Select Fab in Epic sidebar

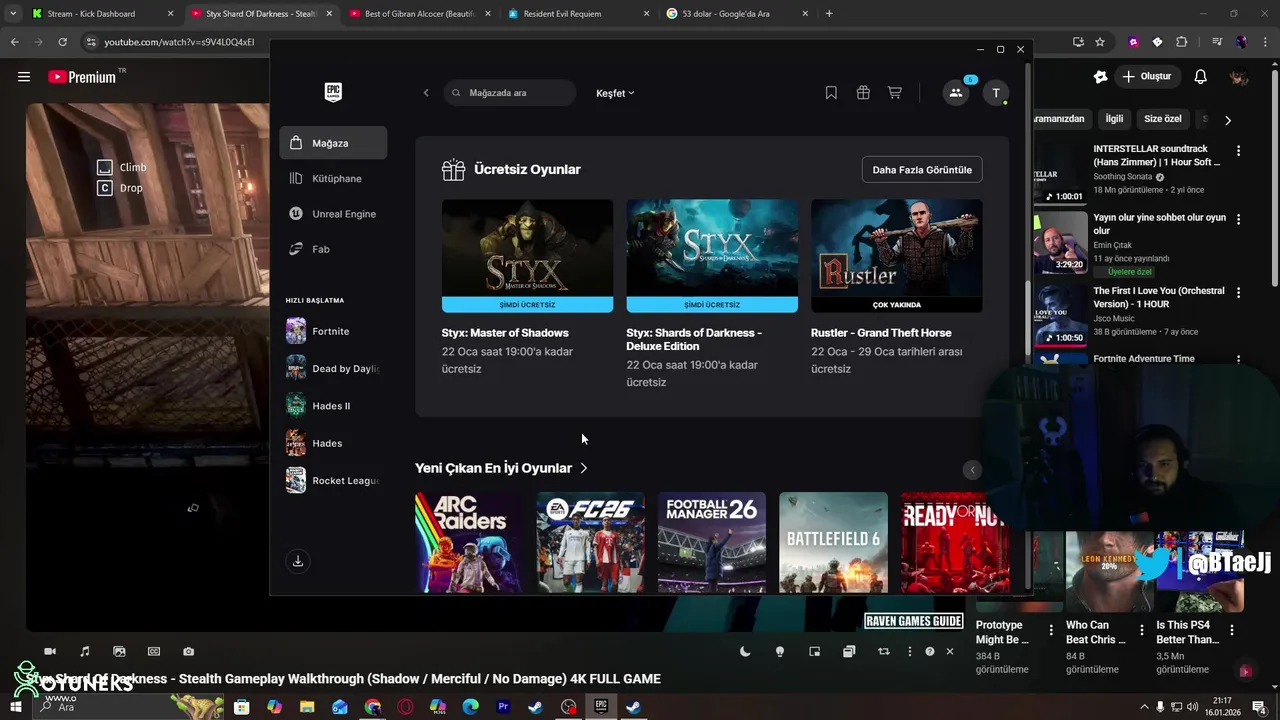pyautogui.click(x=333, y=249)
